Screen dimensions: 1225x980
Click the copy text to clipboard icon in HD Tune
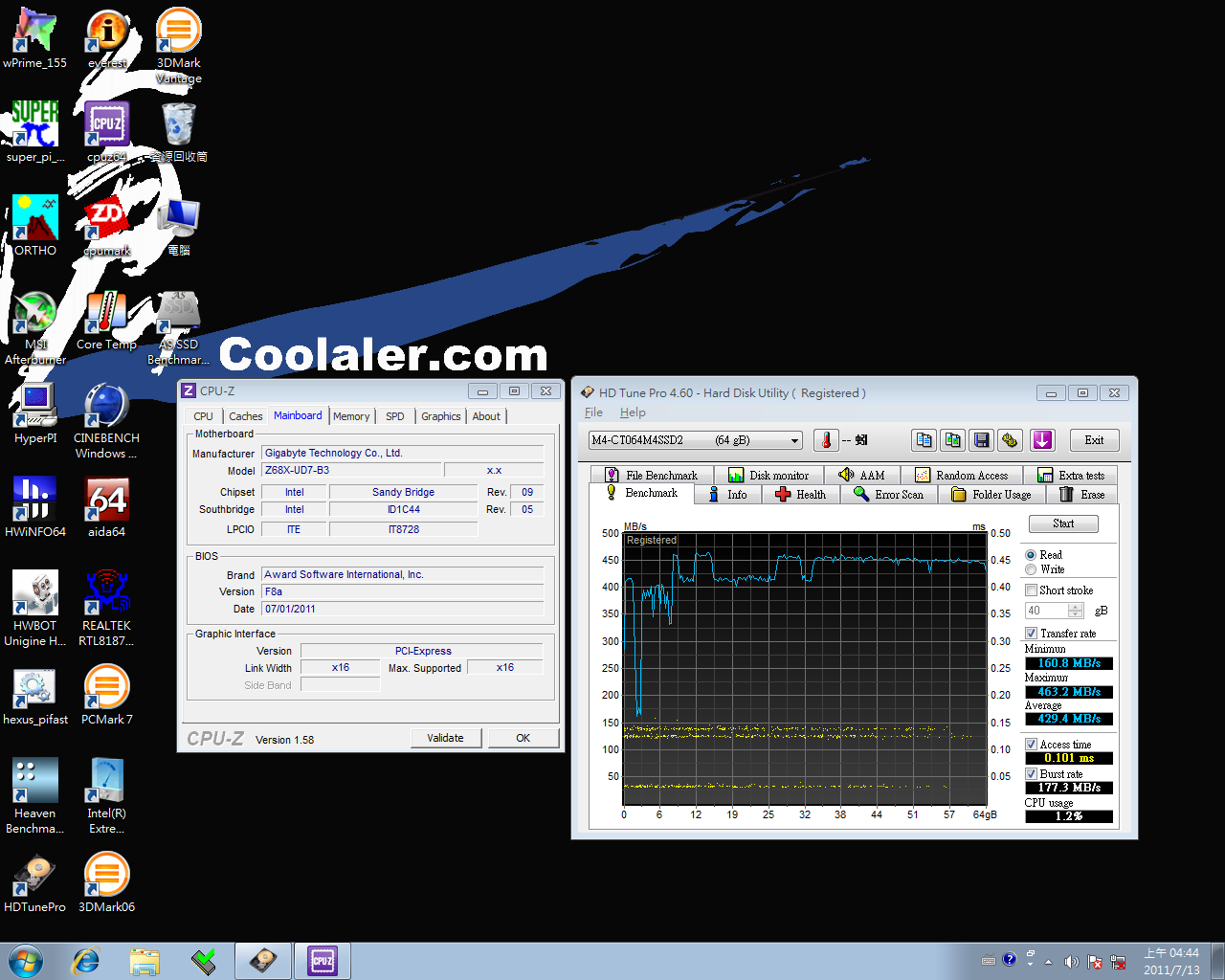point(924,440)
